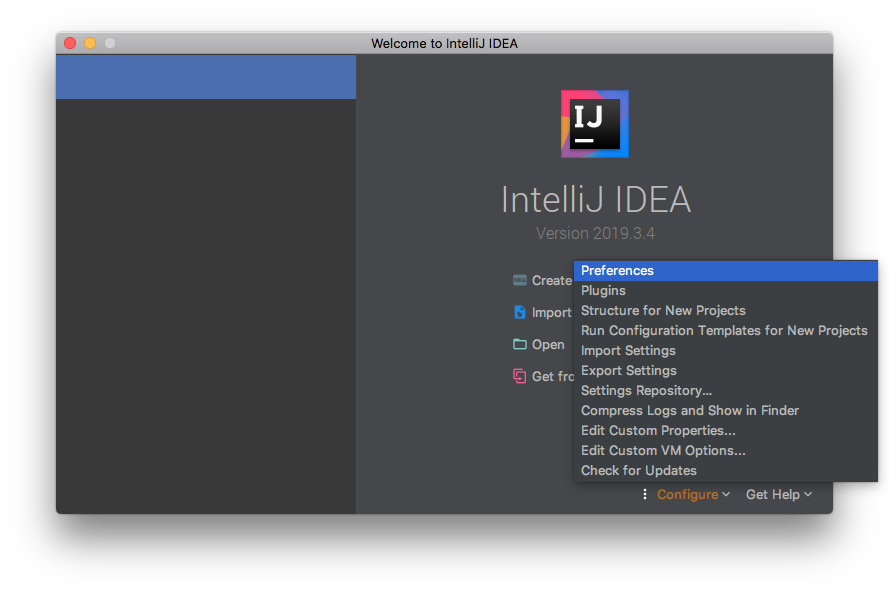Click Check for Updates

point(639,471)
